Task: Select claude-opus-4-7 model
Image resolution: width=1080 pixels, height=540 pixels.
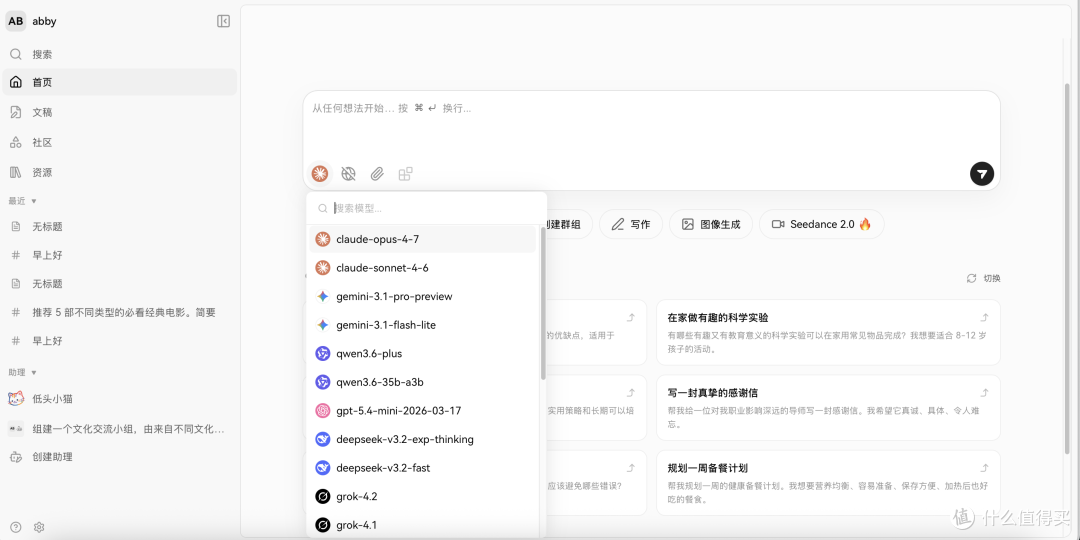Action: click(x=423, y=239)
